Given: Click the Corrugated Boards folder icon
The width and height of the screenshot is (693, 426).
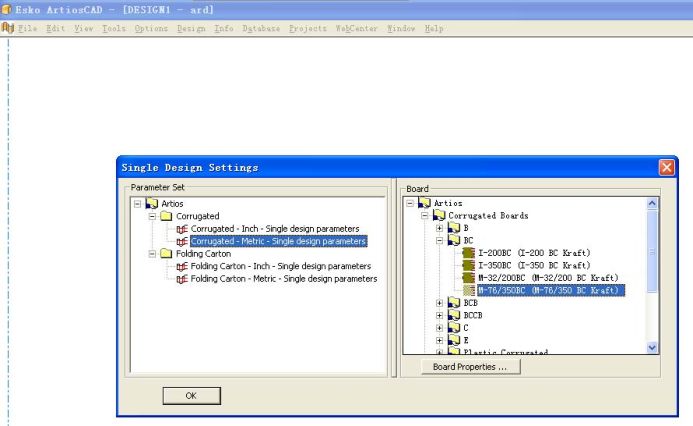Looking at the screenshot, I should pyautogui.click(x=440, y=215).
